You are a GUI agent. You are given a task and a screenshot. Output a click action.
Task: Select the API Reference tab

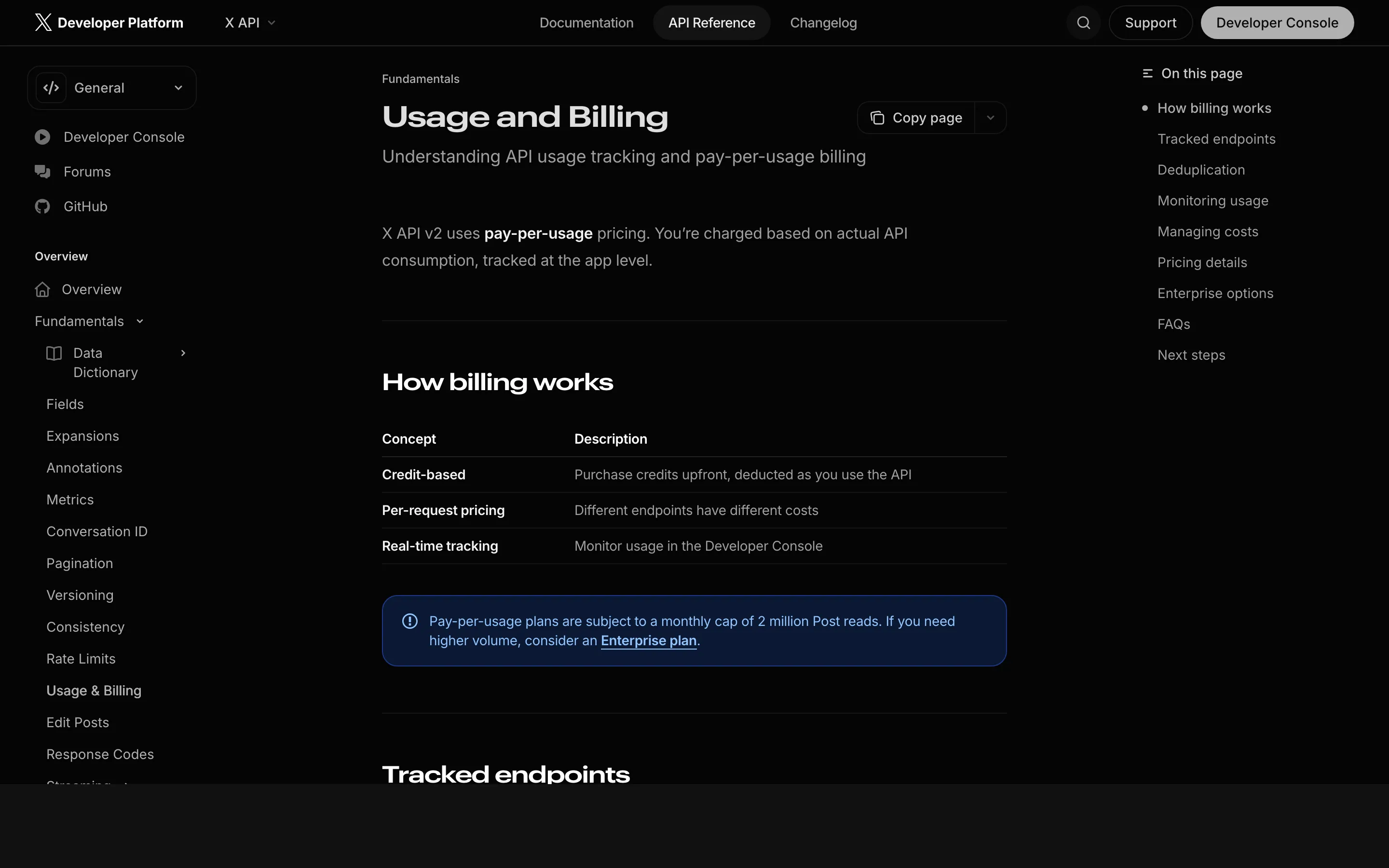[712, 23]
